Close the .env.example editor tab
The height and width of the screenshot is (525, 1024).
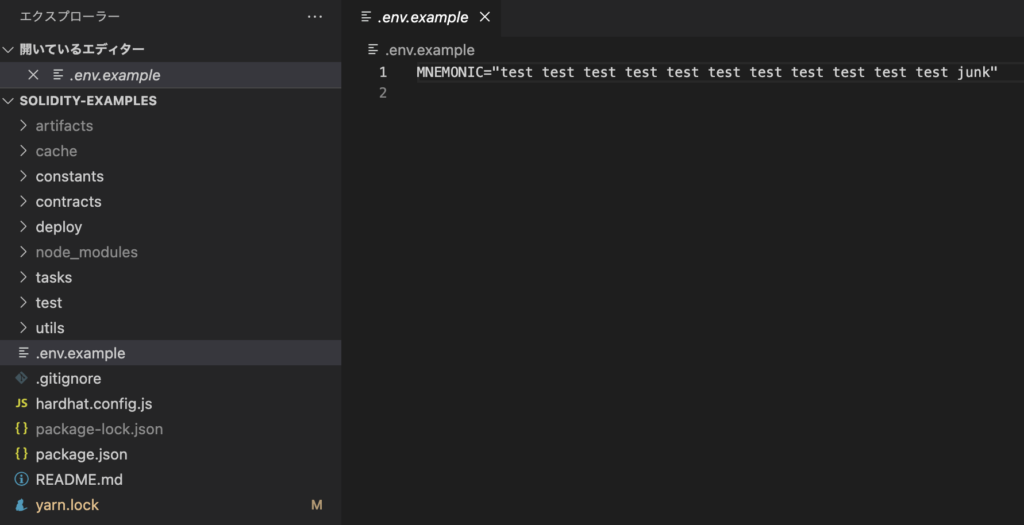pos(485,17)
